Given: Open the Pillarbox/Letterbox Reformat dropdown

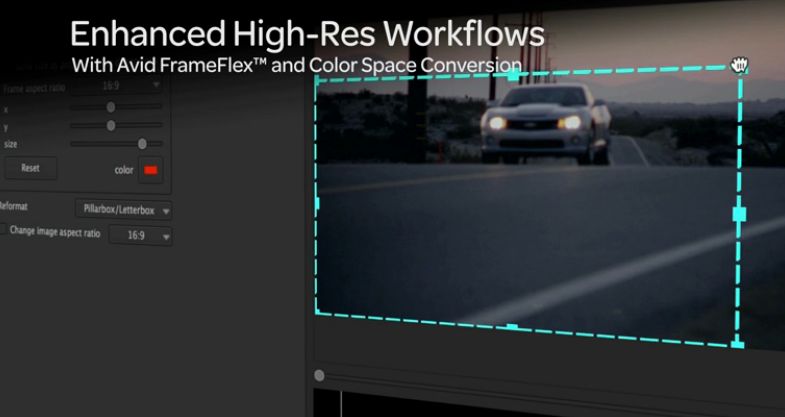Looking at the screenshot, I should [x=124, y=210].
